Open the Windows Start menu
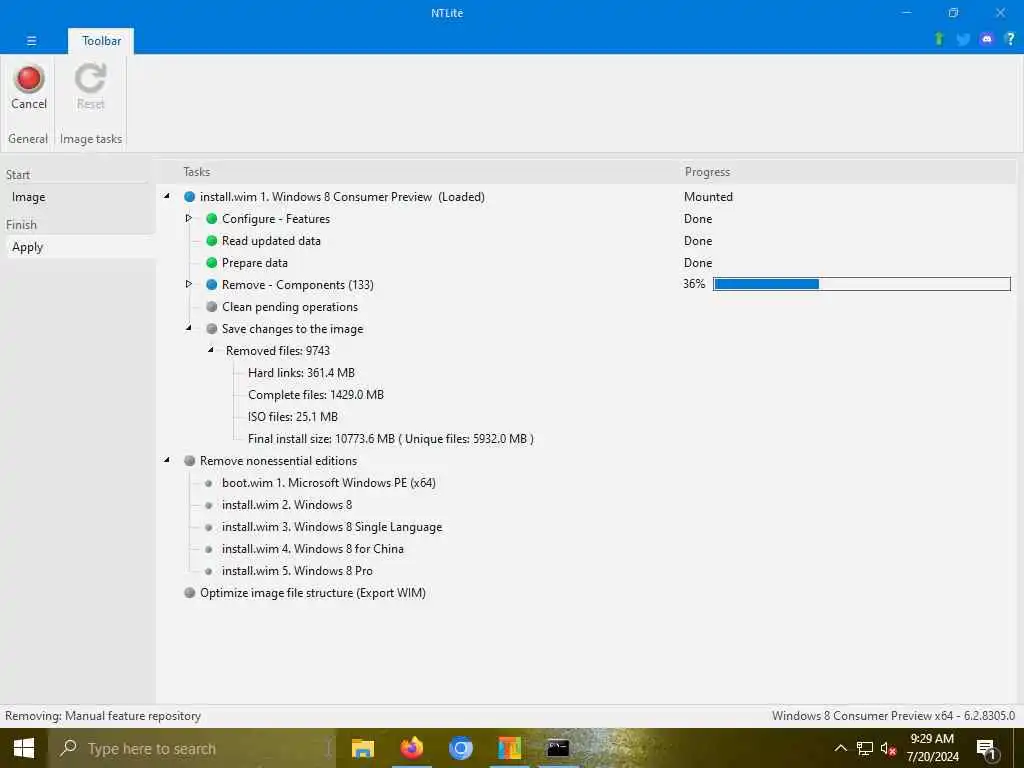 [x=24, y=748]
